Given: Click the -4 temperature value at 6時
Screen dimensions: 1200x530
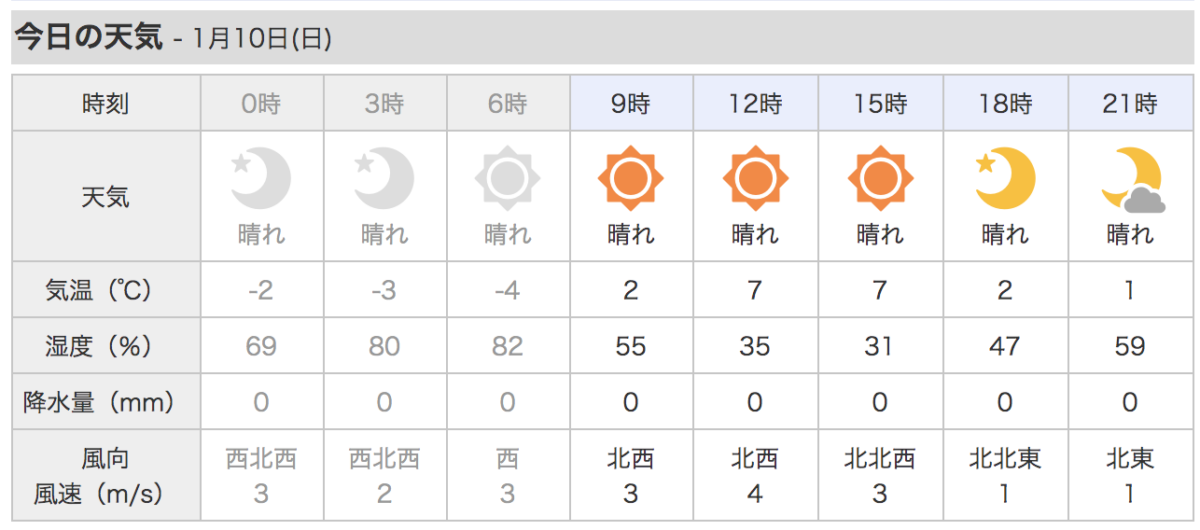Looking at the screenshot, I should click(507, 290).
